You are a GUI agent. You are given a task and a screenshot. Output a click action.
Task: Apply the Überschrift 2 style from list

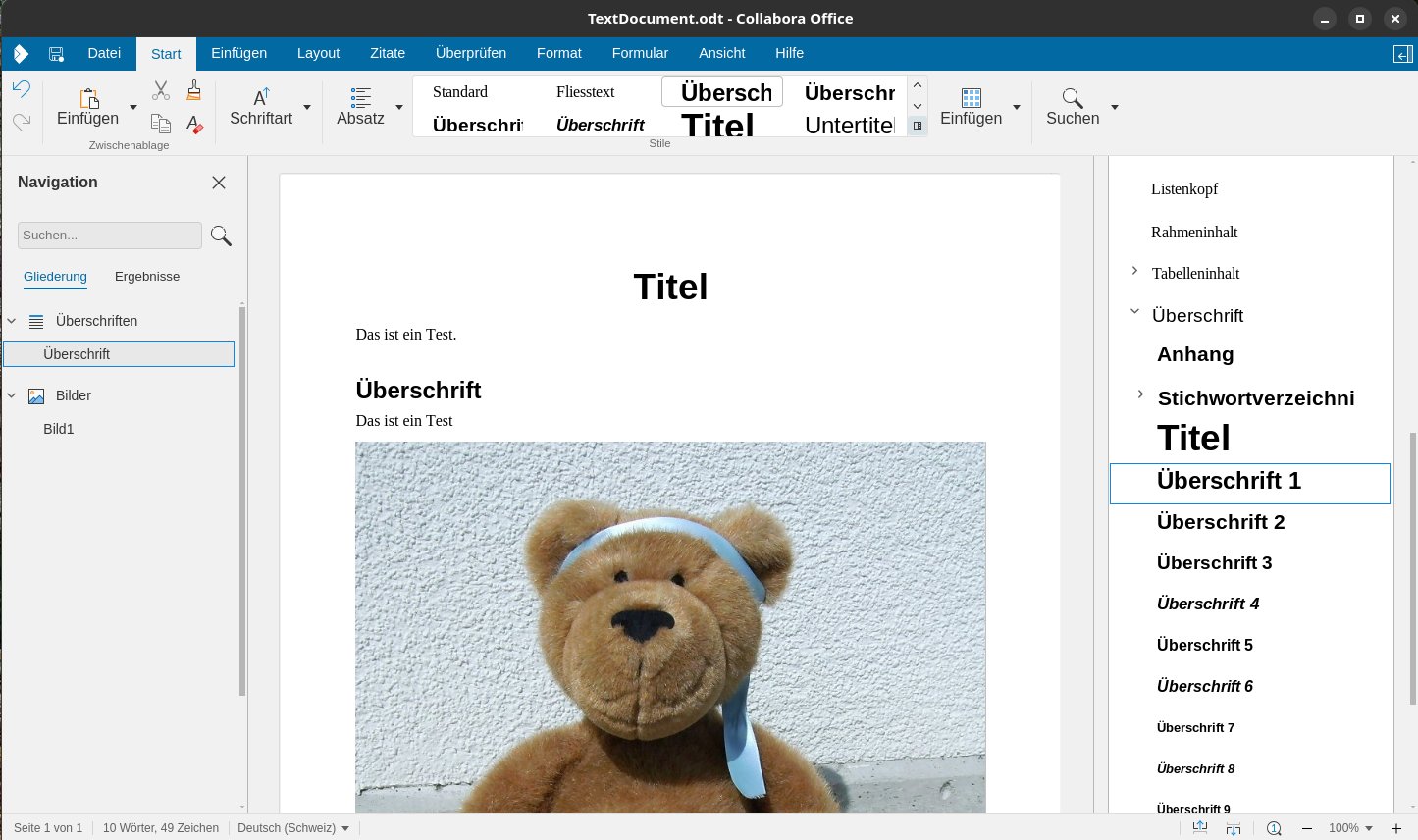pyautogui.click(x=1220, y=522)
